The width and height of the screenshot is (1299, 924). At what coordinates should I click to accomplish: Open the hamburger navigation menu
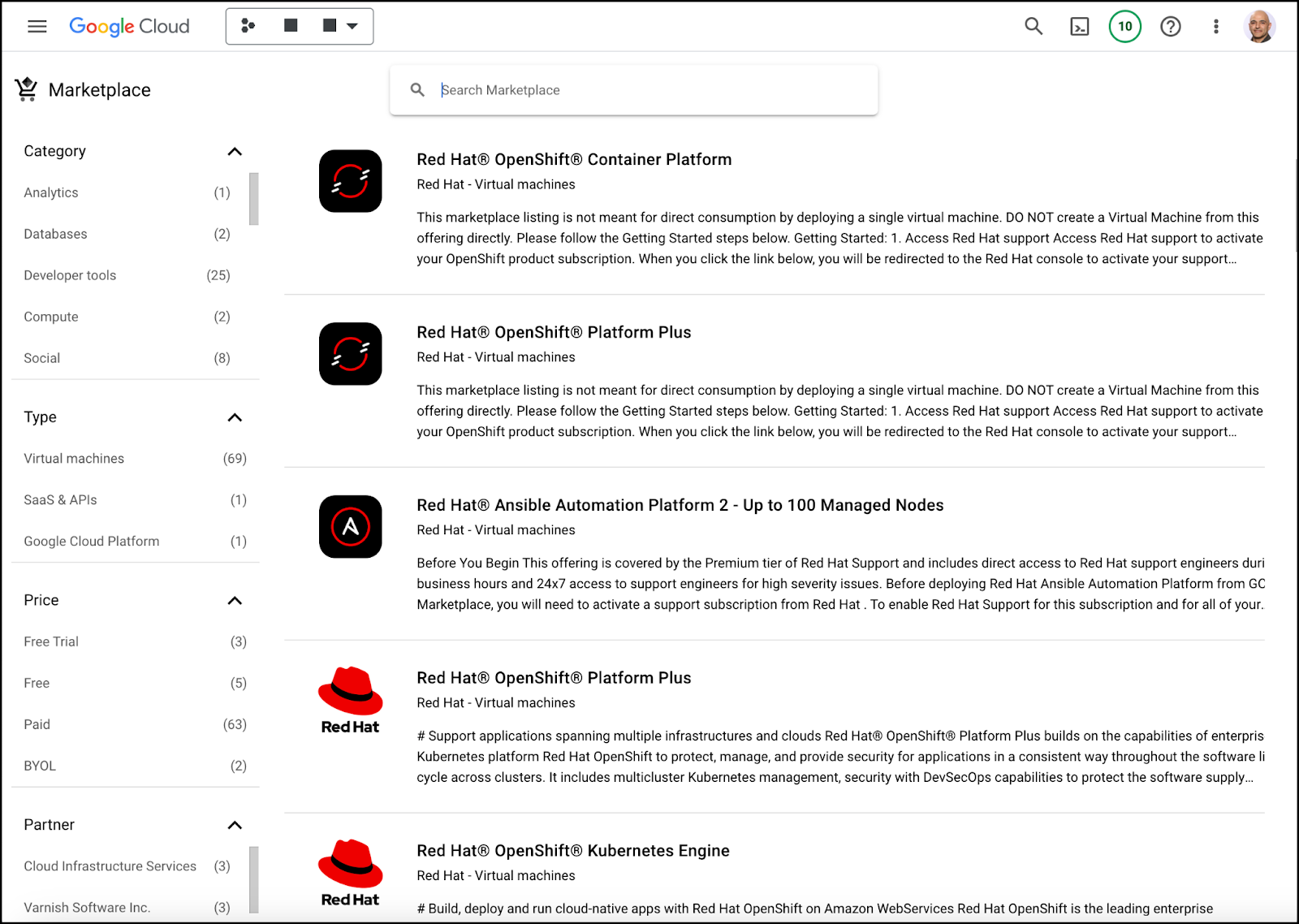(37, 27)
